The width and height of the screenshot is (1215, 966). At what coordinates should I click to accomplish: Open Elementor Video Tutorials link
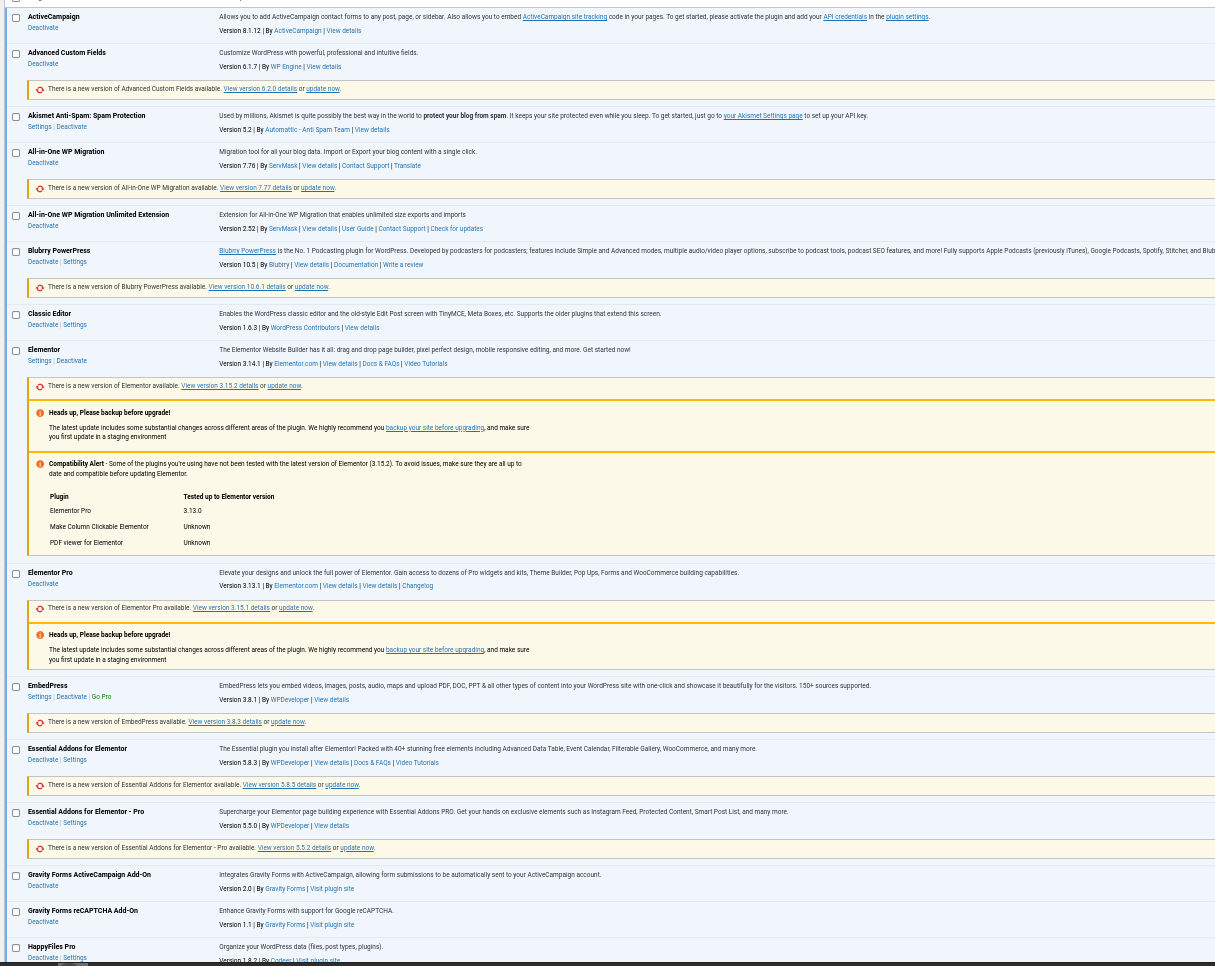[x=425, y=364]
